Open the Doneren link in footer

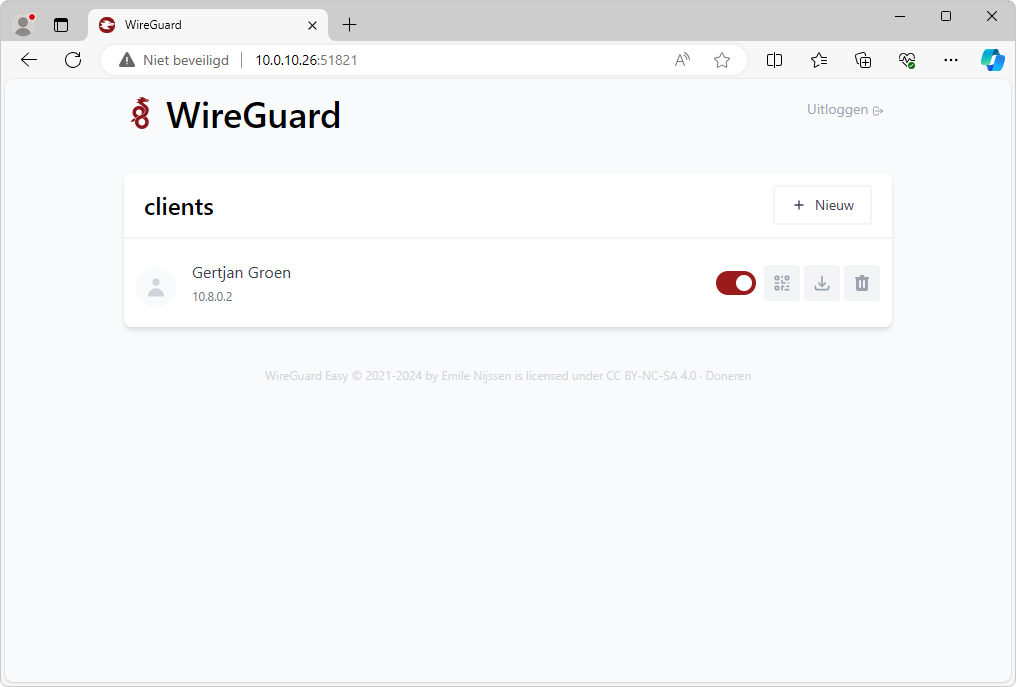click(x=728, y=376)
